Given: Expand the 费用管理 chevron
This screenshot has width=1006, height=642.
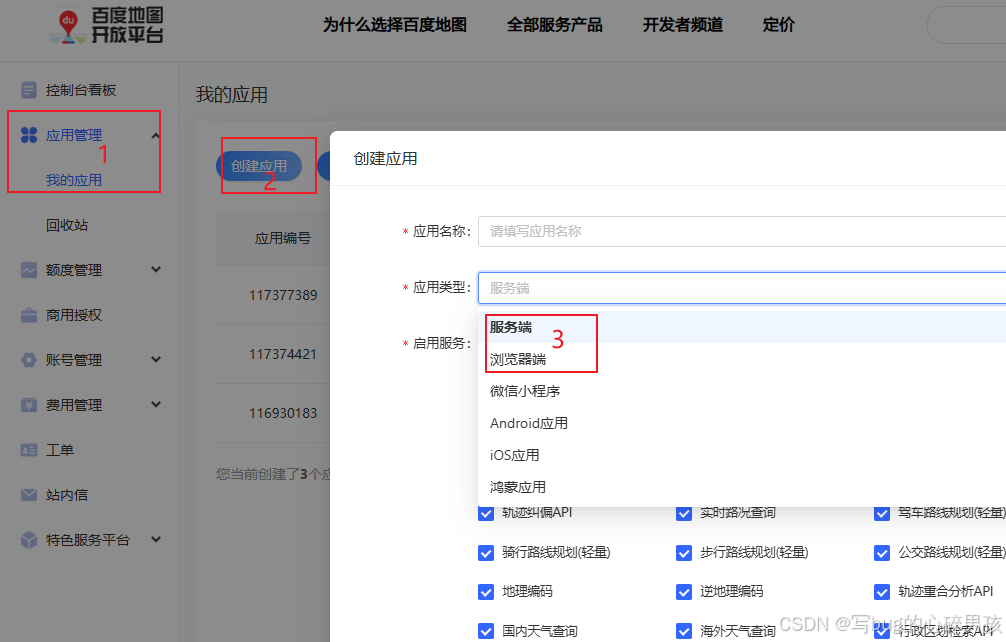Looking at the screenshot, I should pos(155,404).
